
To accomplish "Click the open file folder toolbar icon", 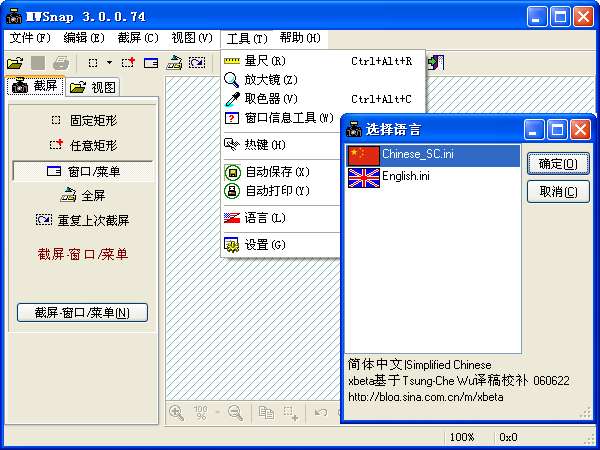I will 15,63.
